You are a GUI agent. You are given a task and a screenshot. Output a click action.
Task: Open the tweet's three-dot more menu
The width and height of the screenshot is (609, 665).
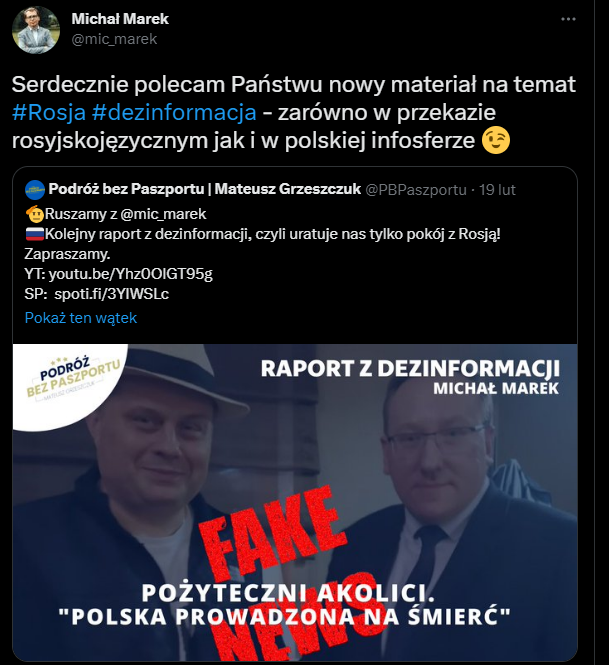pos(568,20)
